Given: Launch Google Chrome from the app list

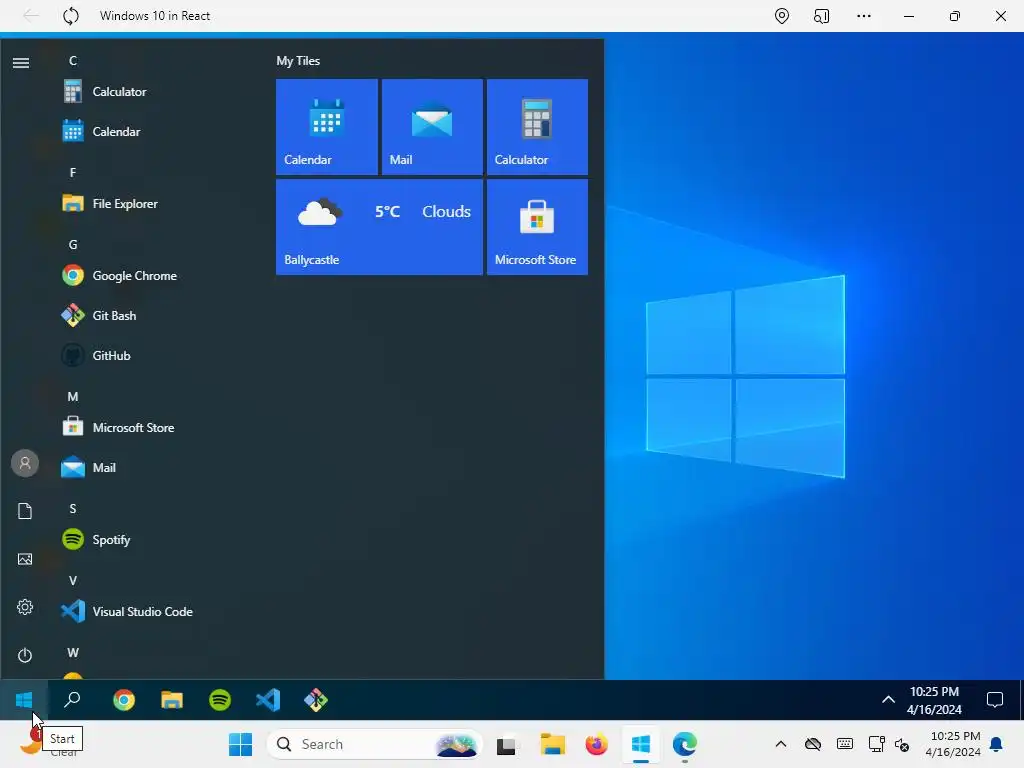Looking at the screenshot, I should (137, 276).
